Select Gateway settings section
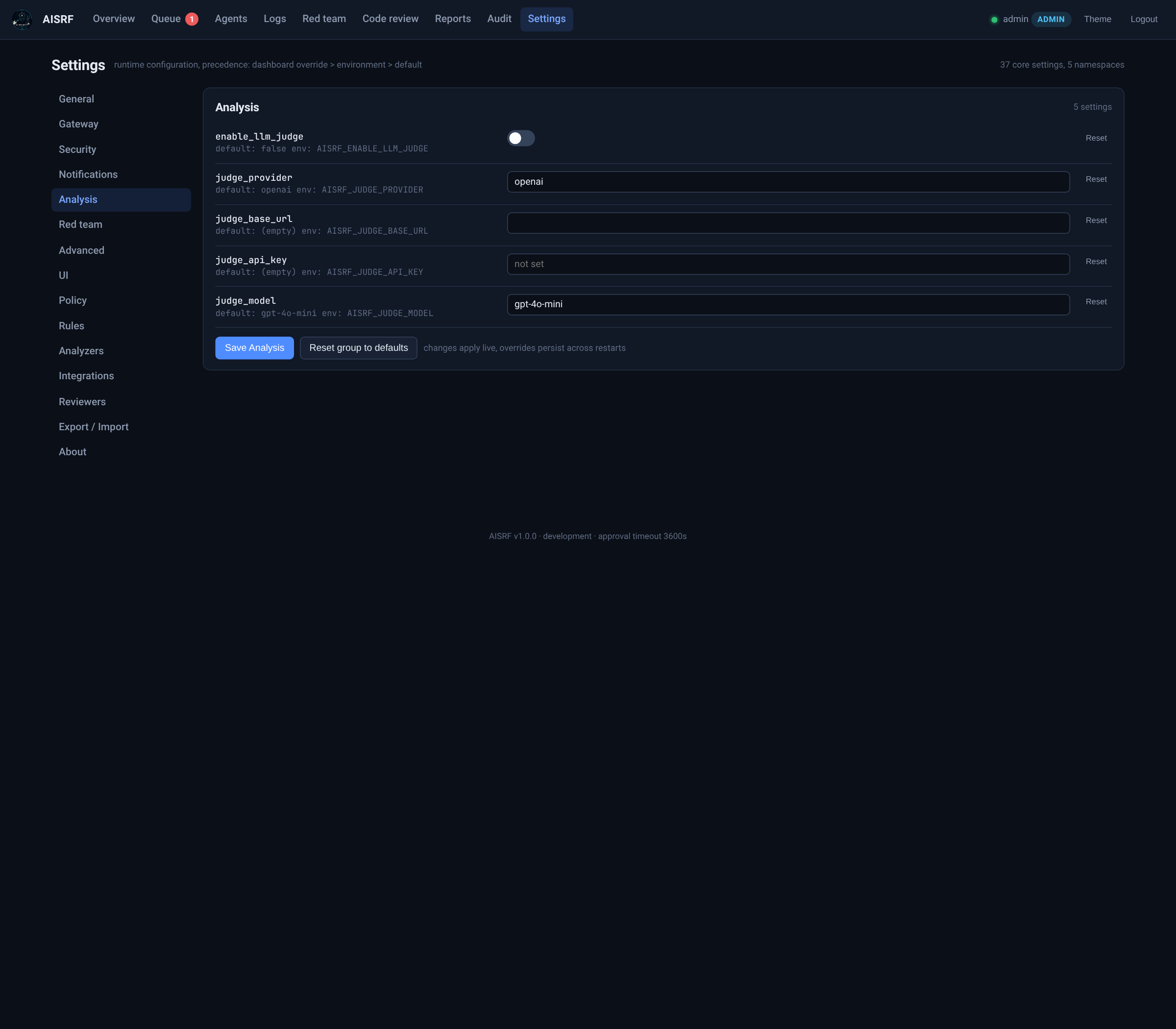Viewport: 1176px width, 1029px height. (x=121, y=124)
